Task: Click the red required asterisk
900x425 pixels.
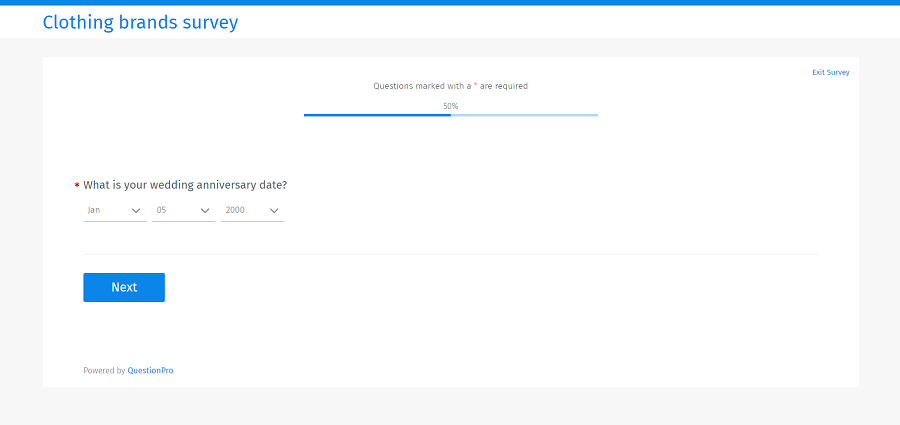Action: pyautogui.click(x=77, y=186)
